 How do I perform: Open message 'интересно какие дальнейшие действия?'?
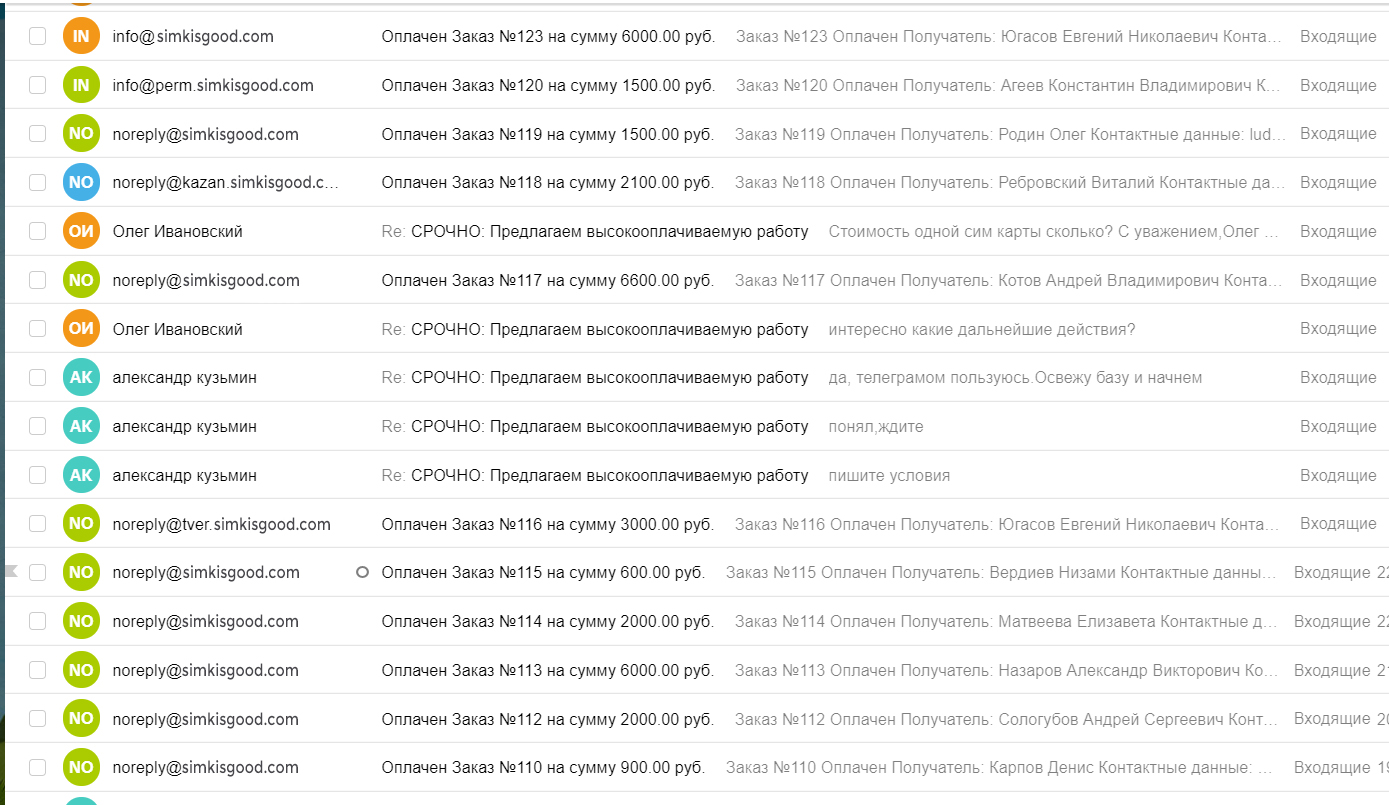click(x=981, y=330)
